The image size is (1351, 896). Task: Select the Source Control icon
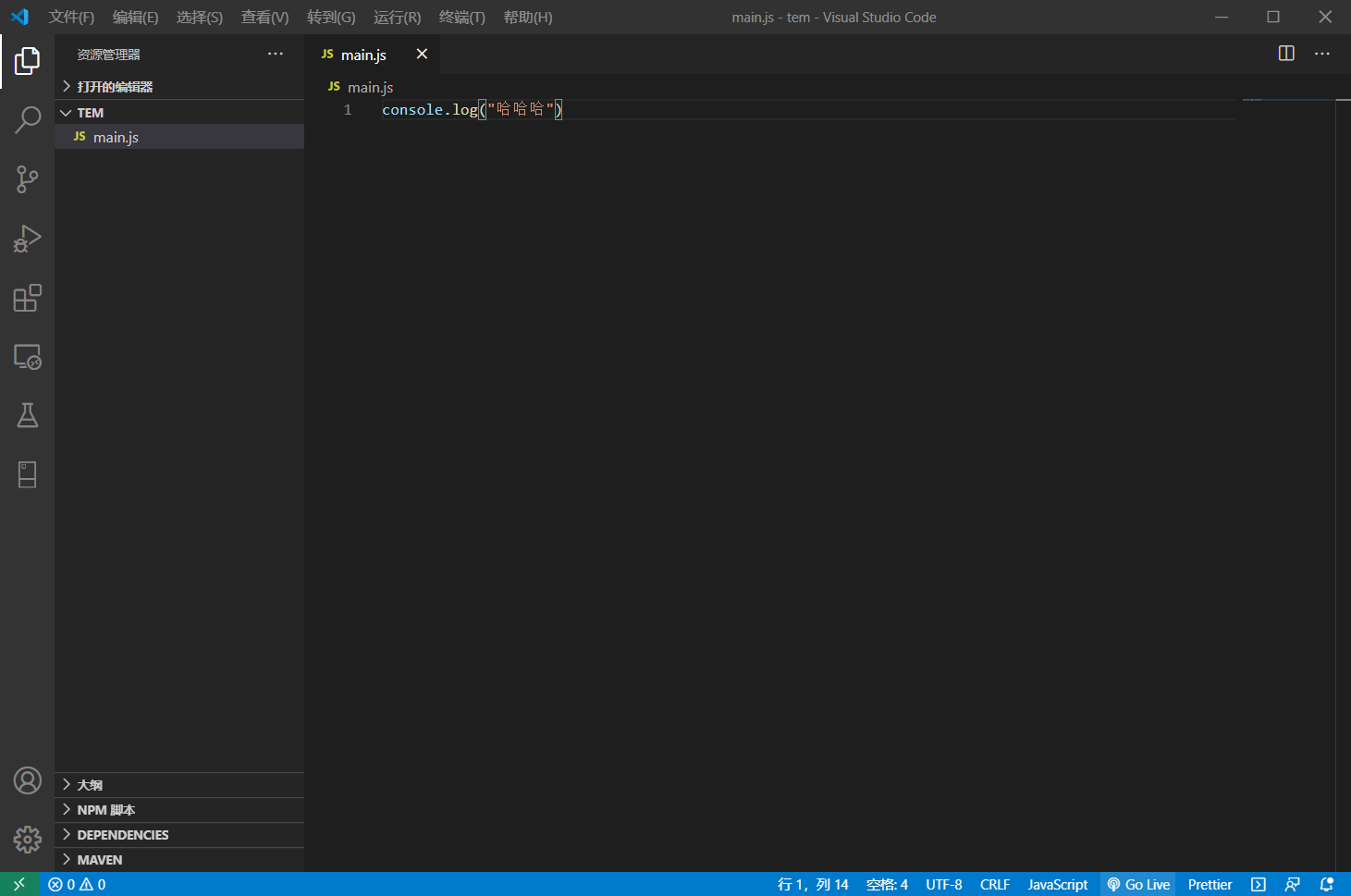pos(27,179)
